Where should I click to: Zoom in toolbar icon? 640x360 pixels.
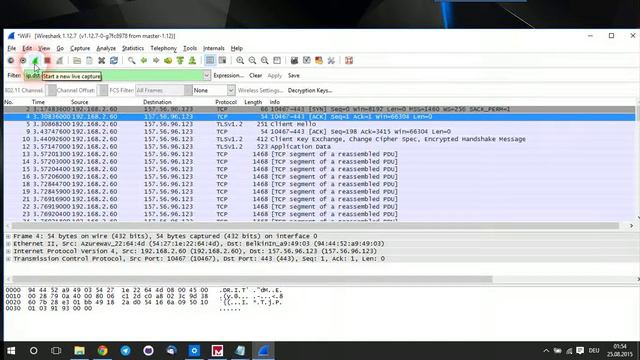coord(240,61)
